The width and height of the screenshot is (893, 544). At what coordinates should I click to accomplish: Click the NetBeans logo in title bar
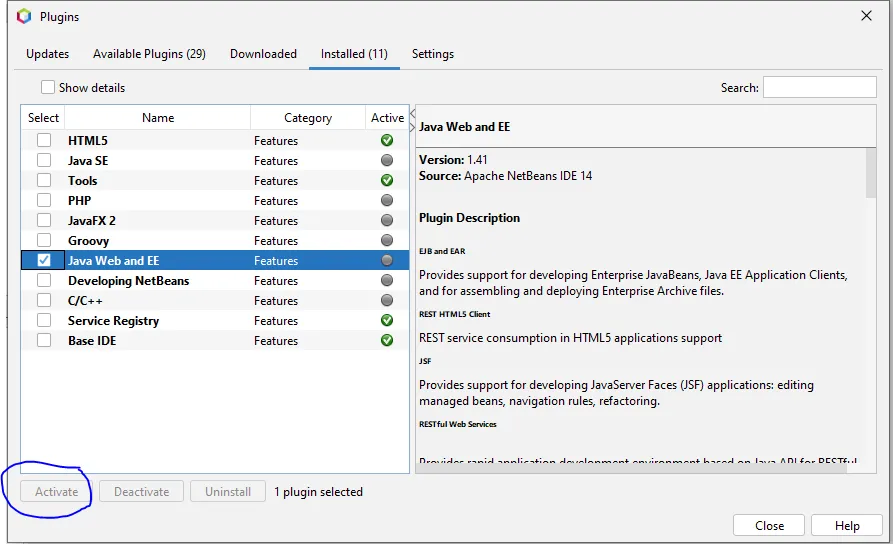[x=24, y=16]
